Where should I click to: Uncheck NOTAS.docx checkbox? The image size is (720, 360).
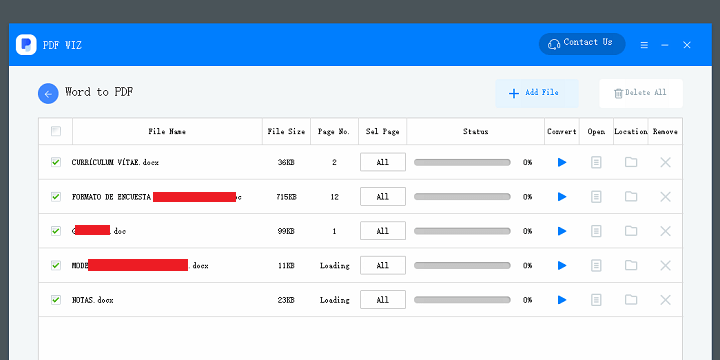point(56,300)
